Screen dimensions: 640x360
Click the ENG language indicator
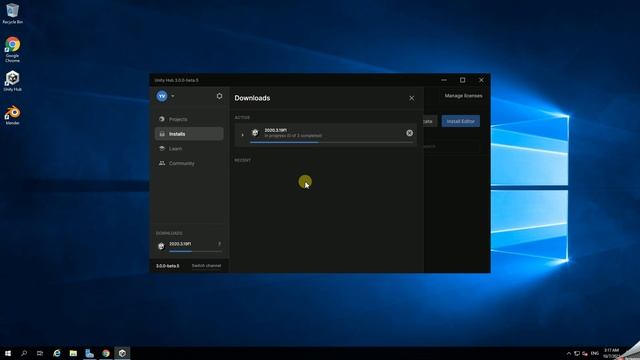point(595,353)
